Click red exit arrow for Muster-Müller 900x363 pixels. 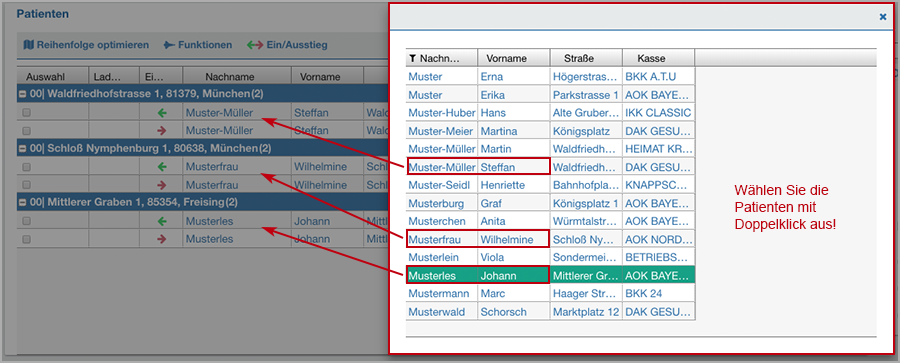[x=161, y=130]
